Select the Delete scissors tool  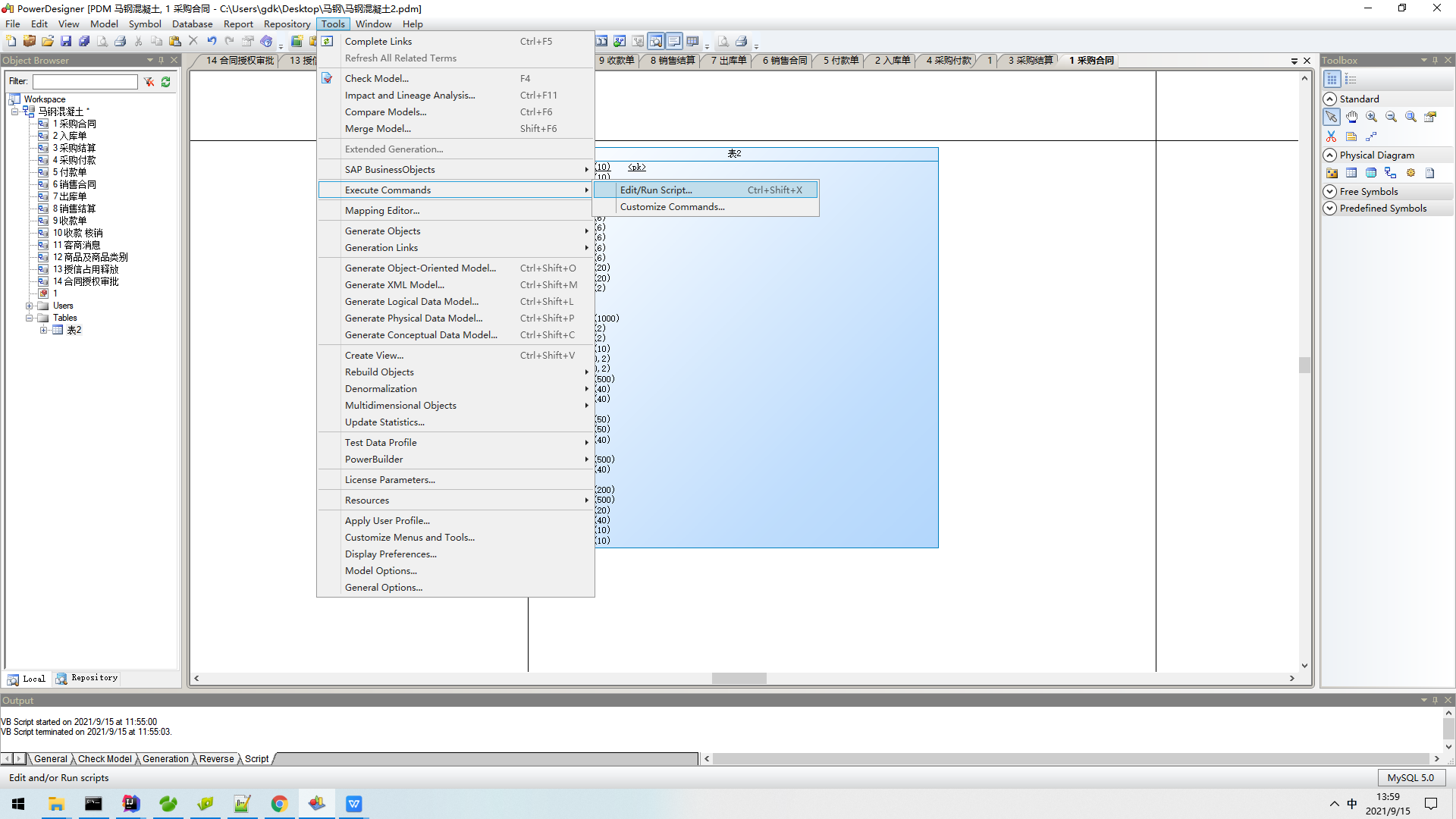click(1332, 136)
